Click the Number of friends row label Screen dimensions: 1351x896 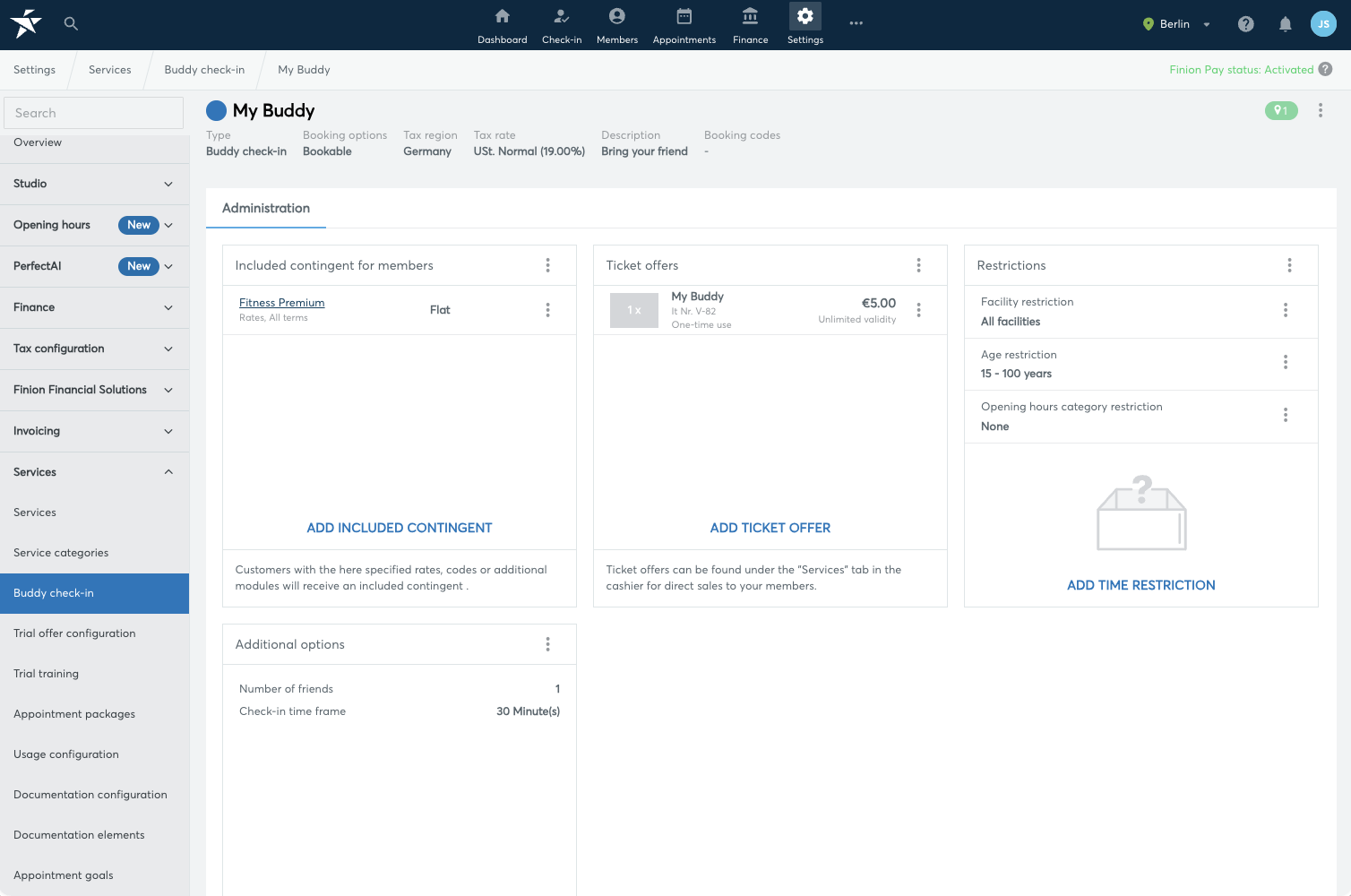286,689
